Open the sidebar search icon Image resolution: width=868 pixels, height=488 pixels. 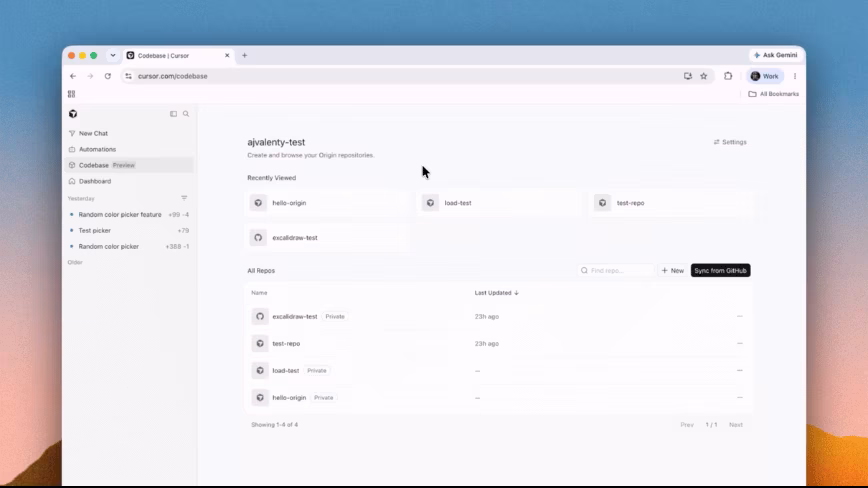186,114
